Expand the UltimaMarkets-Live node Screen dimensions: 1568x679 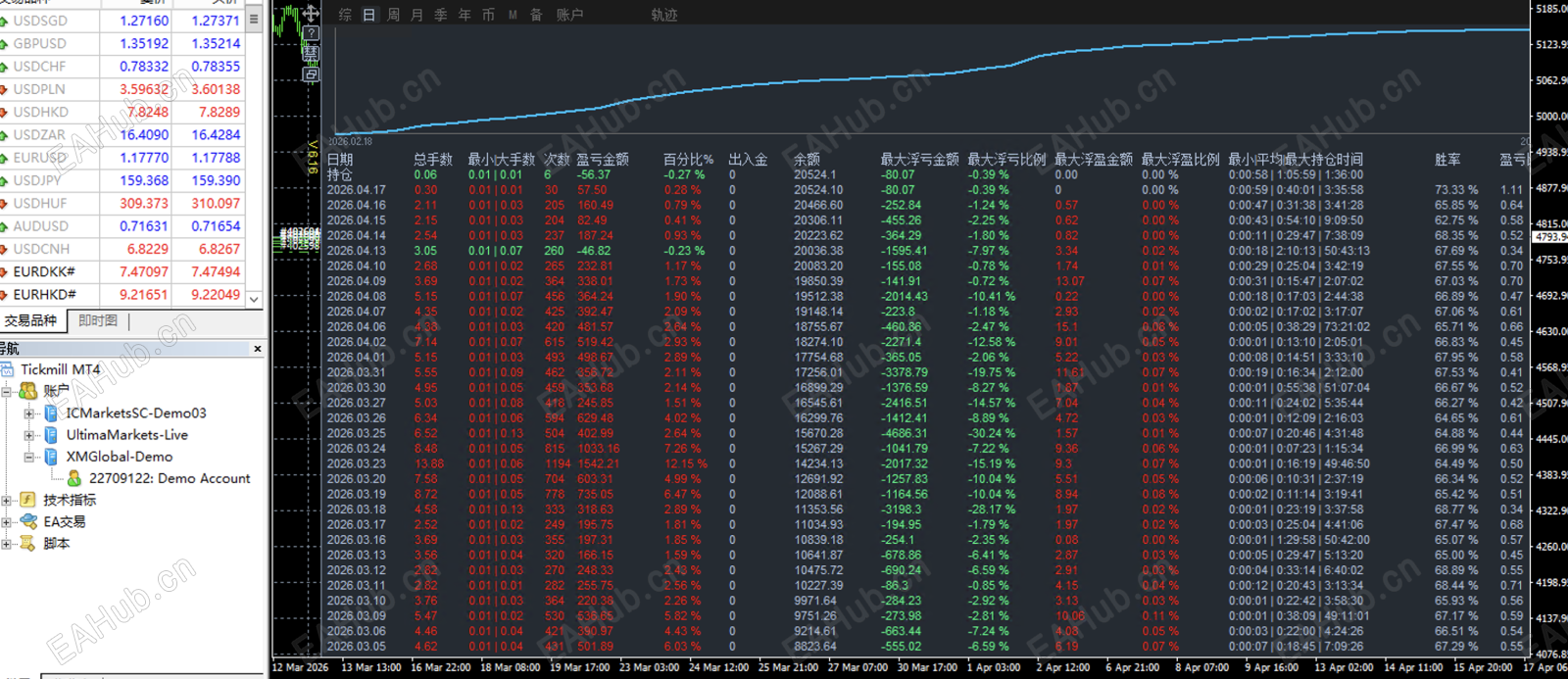pos(28,435)
